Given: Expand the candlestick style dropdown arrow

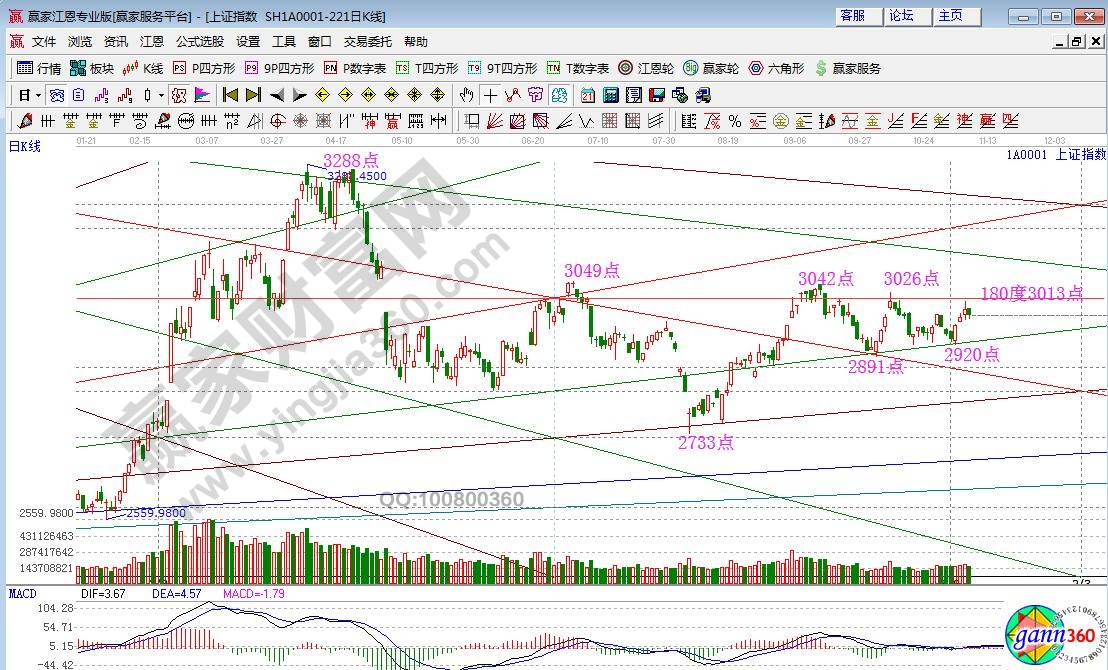Looking at the screenshot, I should pyautogui.click(x=162, y=95).
